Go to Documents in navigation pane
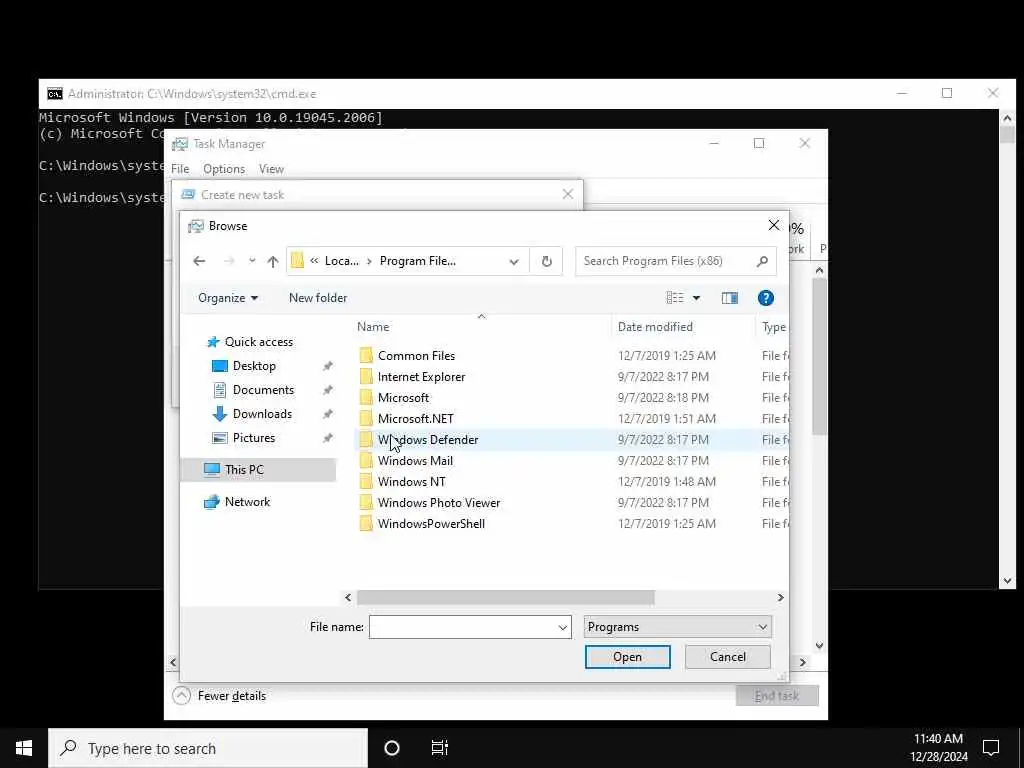The image size is (1024, 768). 263,390
